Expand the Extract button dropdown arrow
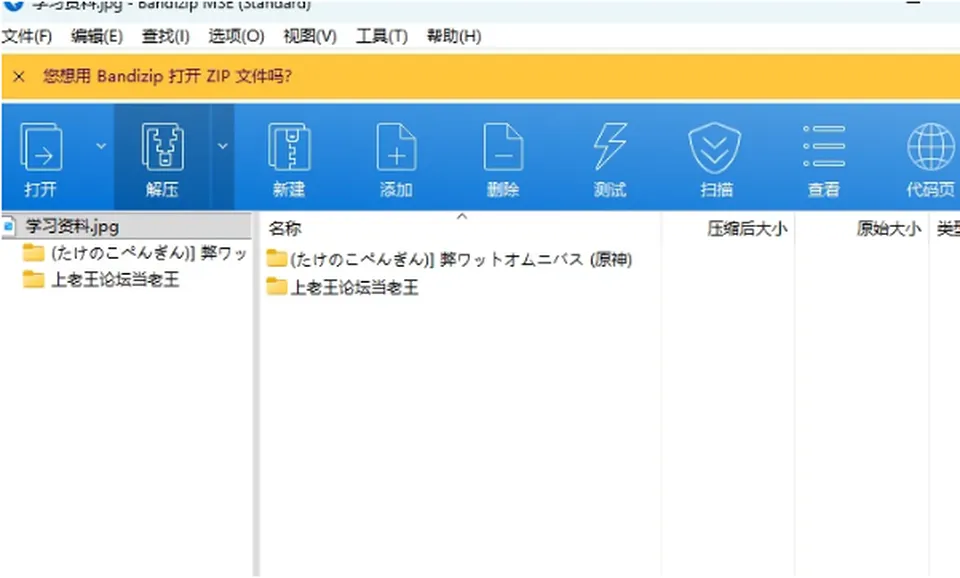960x578 pixels. coord(223,146)
